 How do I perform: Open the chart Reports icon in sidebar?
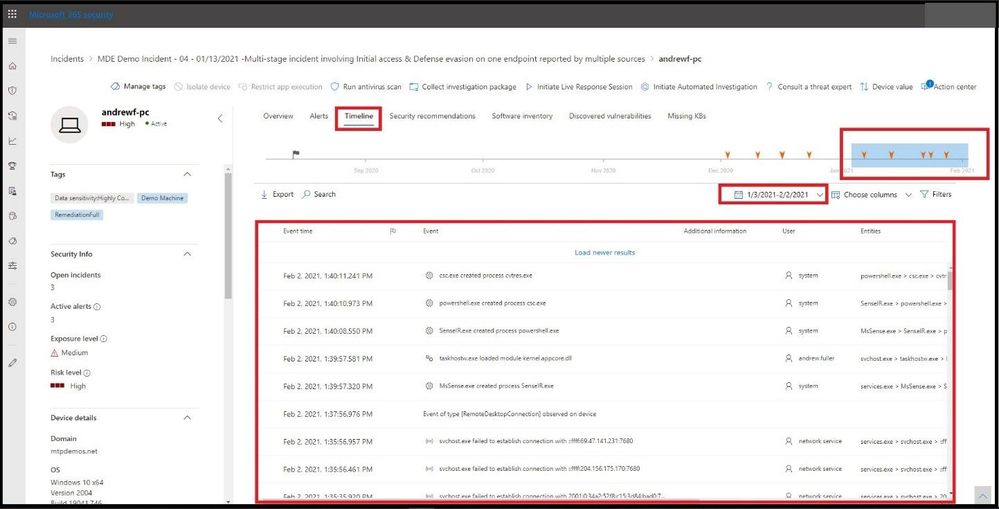(12, 141)
